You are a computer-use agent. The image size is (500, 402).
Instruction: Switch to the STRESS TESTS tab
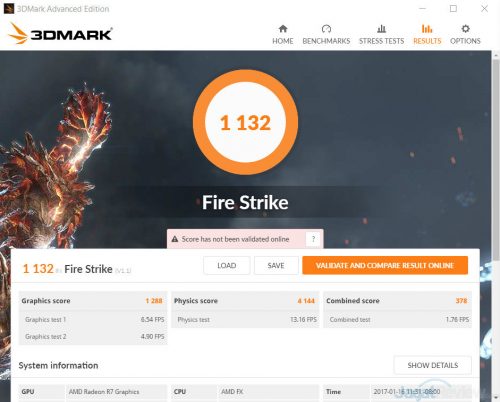pyautogui.click(x=381, y=41)
